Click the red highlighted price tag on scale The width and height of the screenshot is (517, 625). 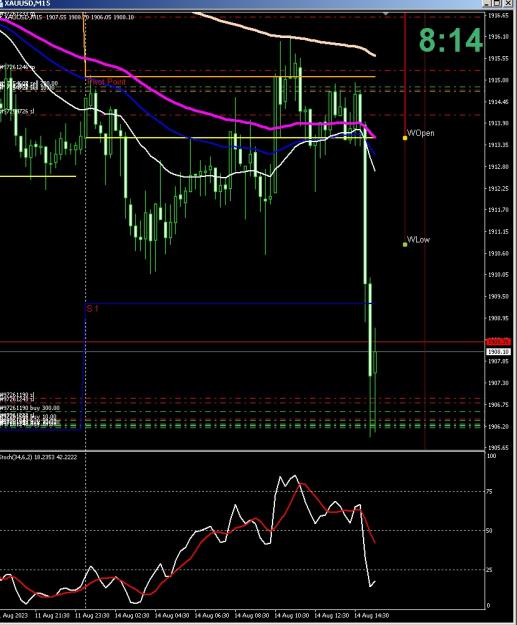coord(498,342)
